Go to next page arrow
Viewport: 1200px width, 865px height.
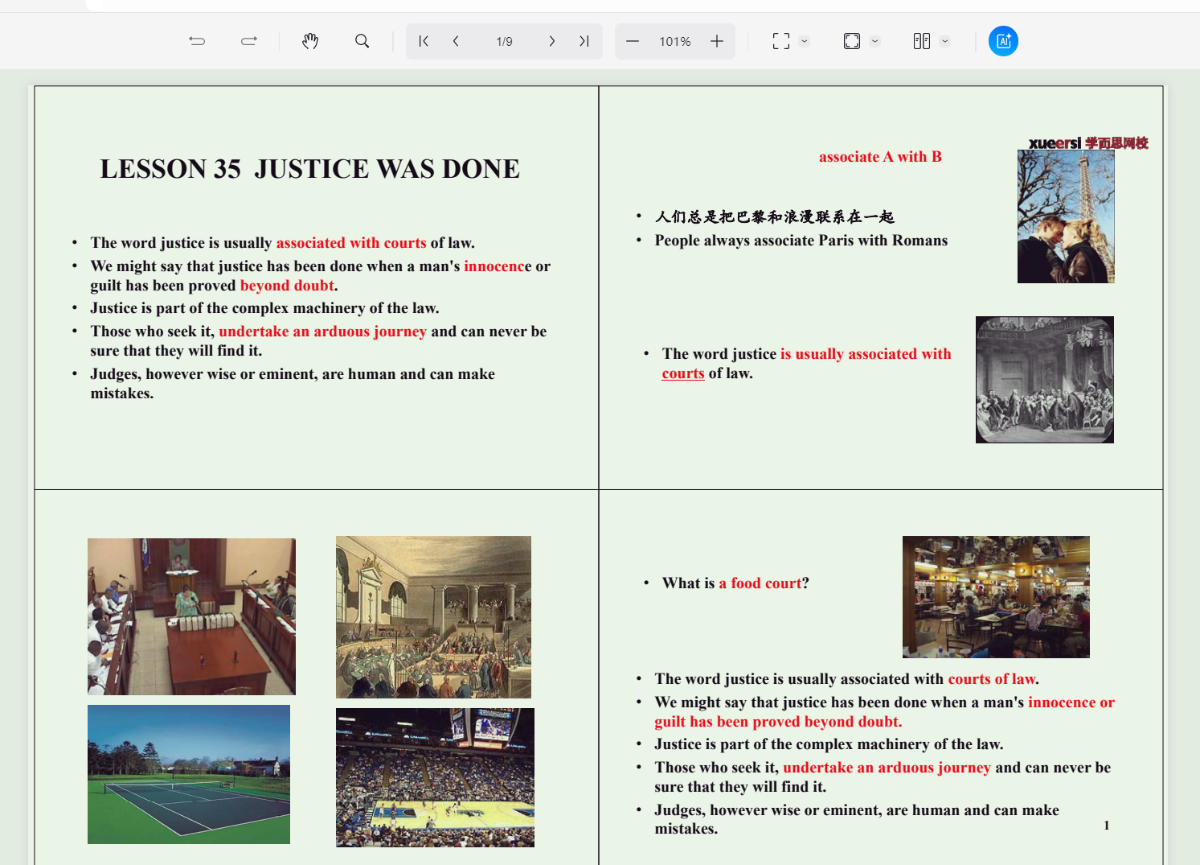point(551,41)
